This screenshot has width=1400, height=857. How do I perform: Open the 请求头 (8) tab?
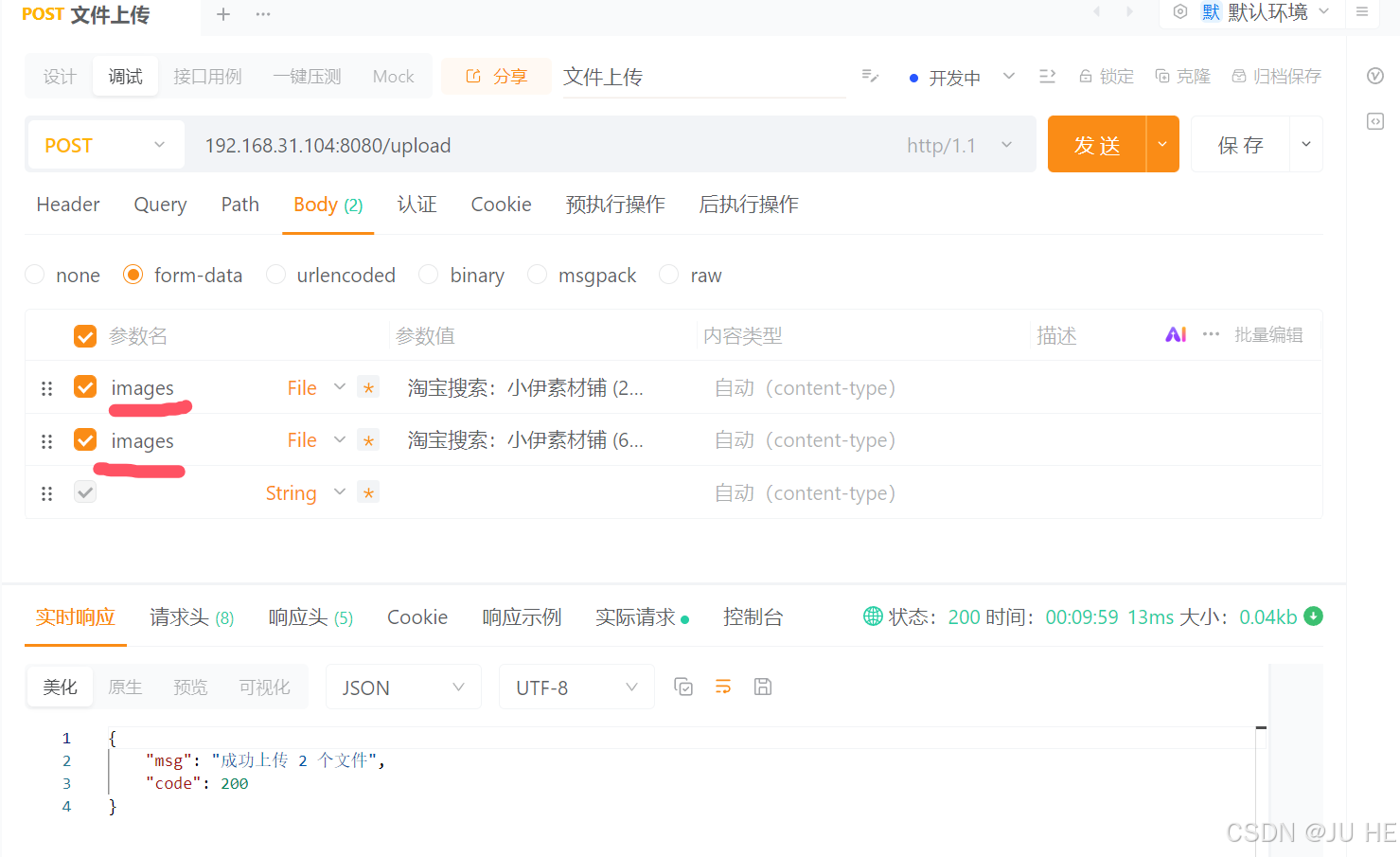192,617
